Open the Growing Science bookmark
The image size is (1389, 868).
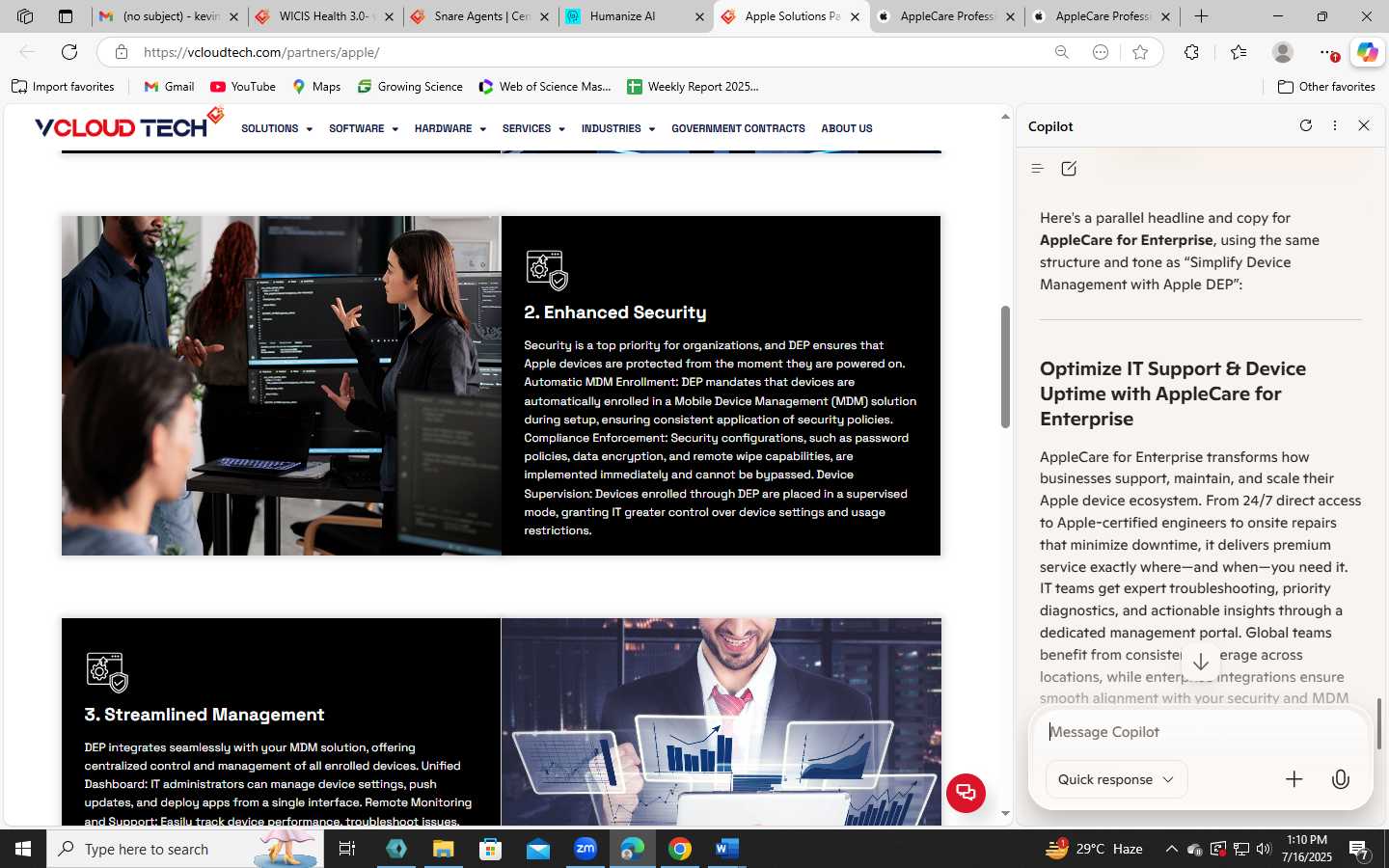pos(410,87)
